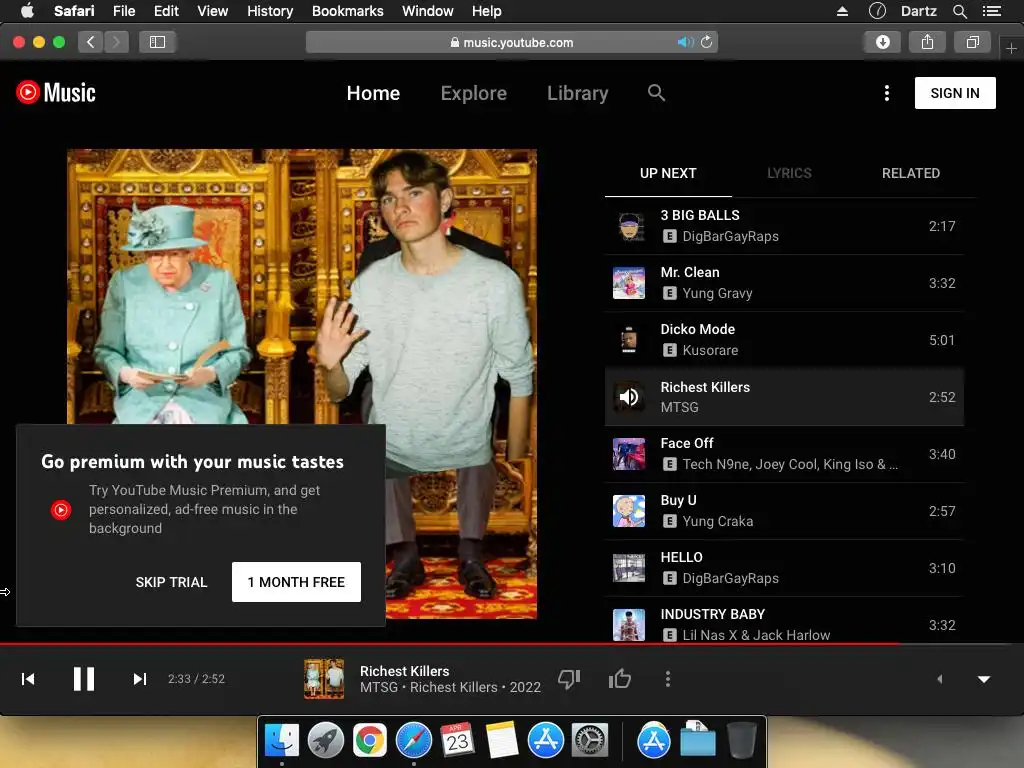Click SKIP TRIAL in the premium popup
This screenshot has width=1024, height=768.
click(171, 582)
